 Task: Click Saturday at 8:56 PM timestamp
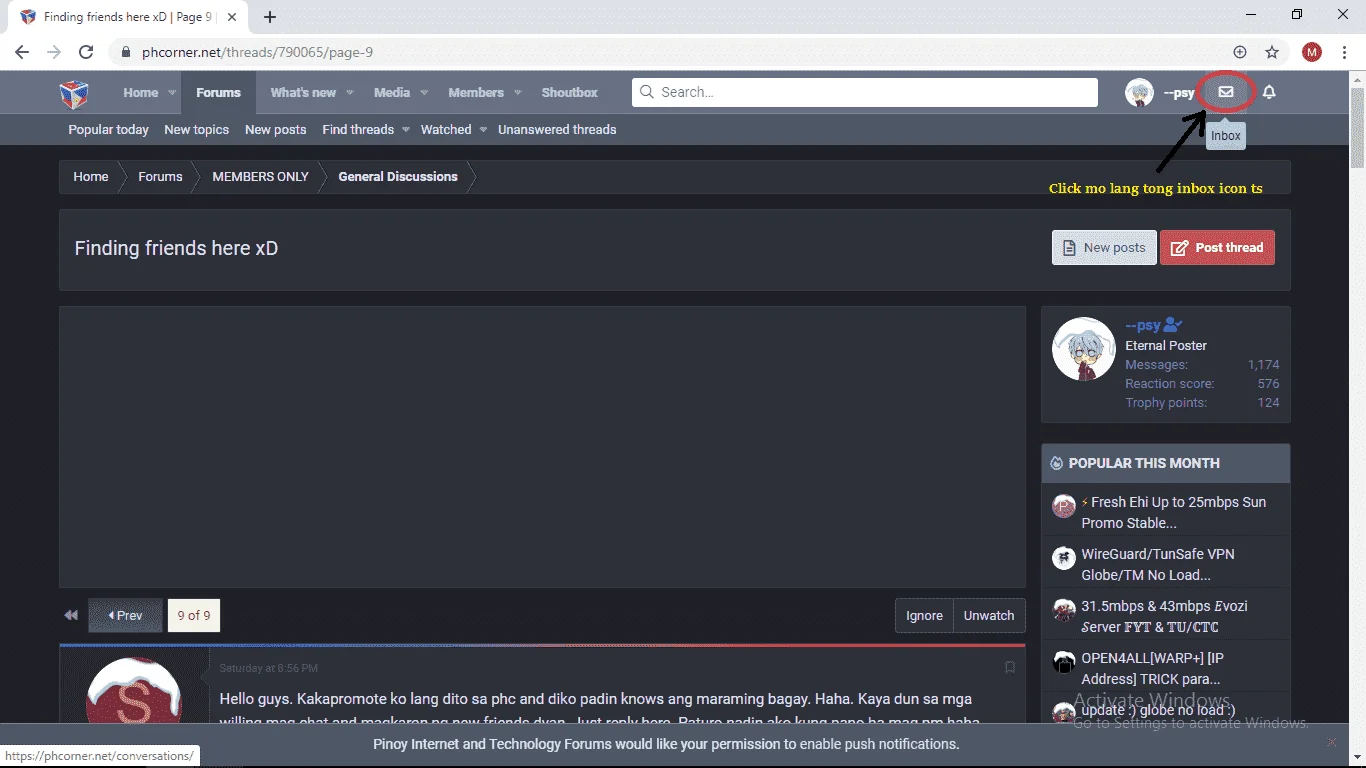[x=269, y=668]
